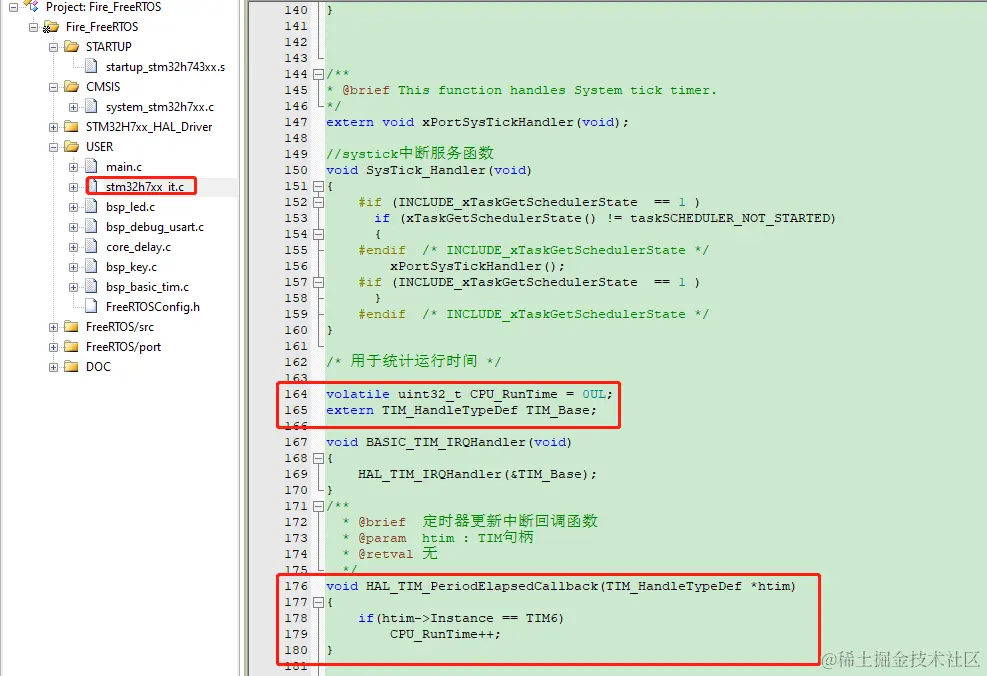Click the project root icon
Viewport: 987px width, 676px height.
(31, 6)
